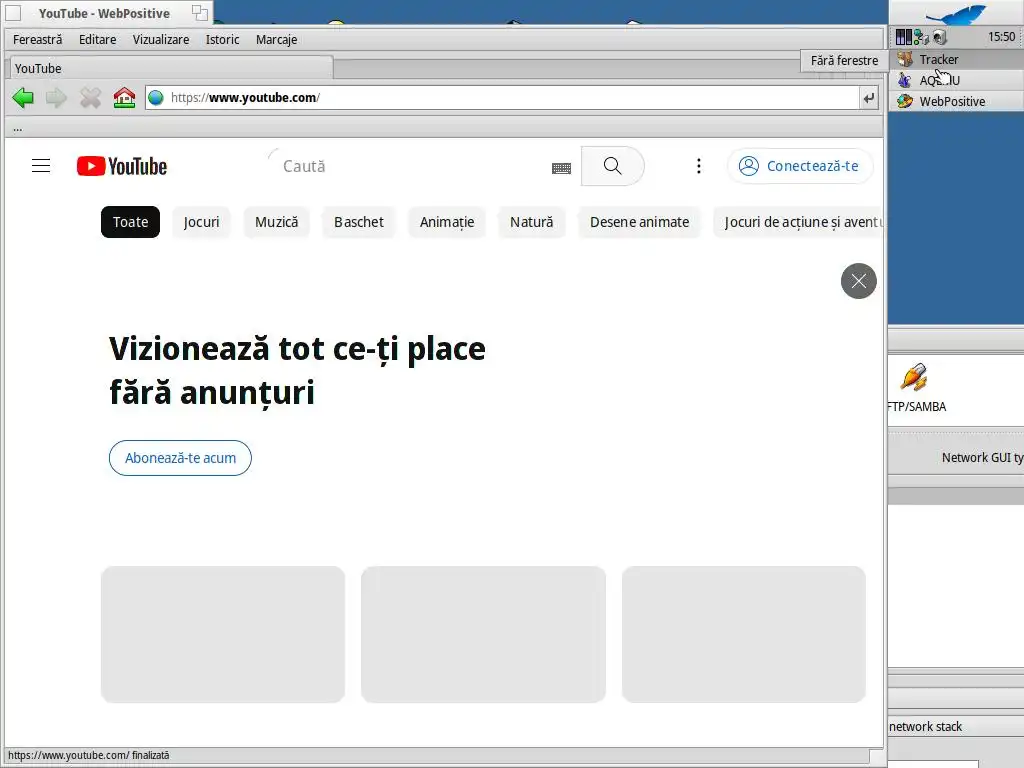
Task: Open the Istoric menu
Action: click(223, 39)
